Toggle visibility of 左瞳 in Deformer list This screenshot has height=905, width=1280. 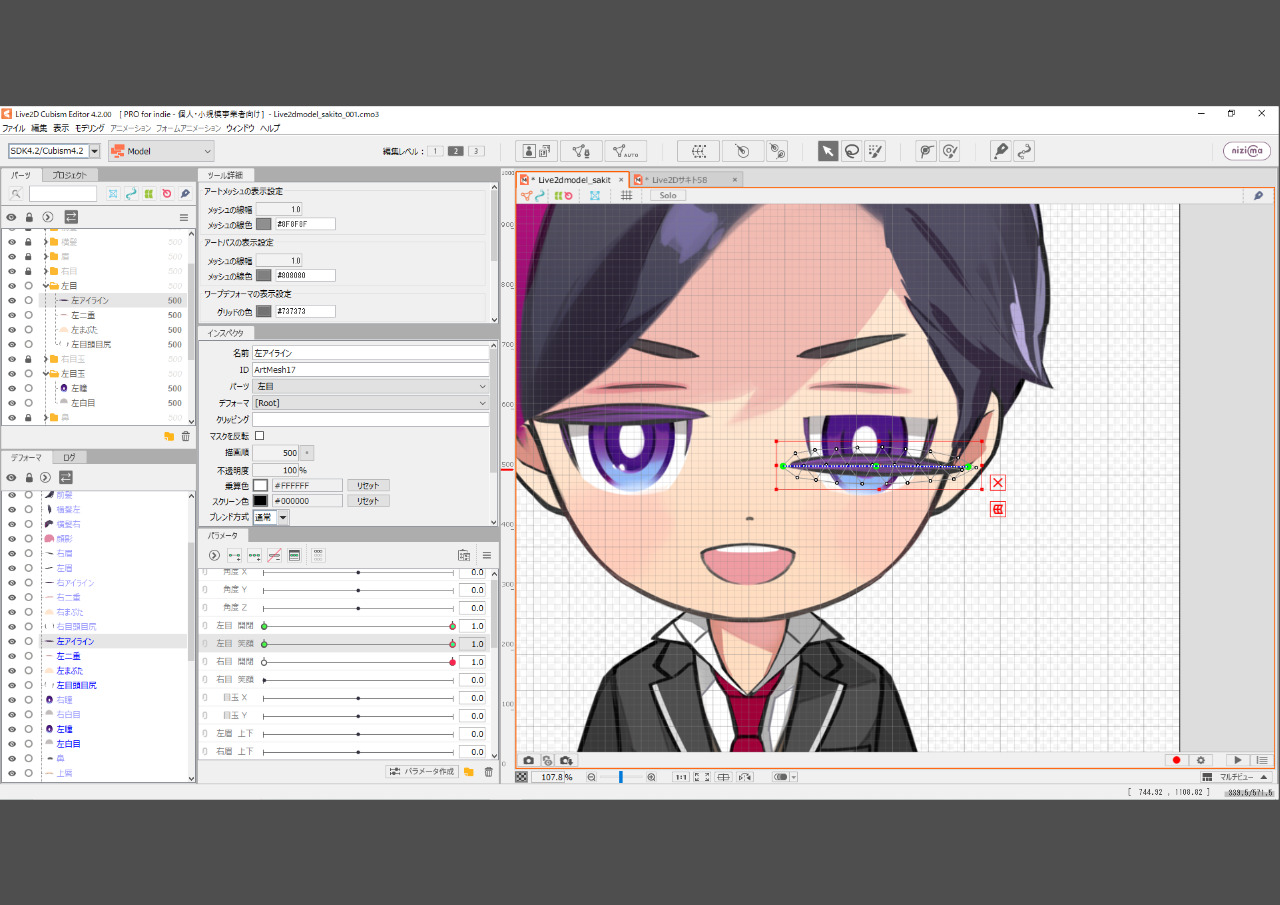coord(12,729)
